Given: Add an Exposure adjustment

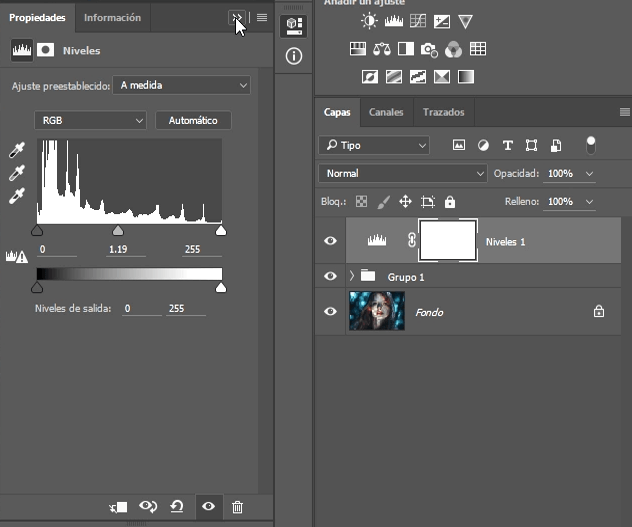Looking at the screenshot, I should coord(442,21).
